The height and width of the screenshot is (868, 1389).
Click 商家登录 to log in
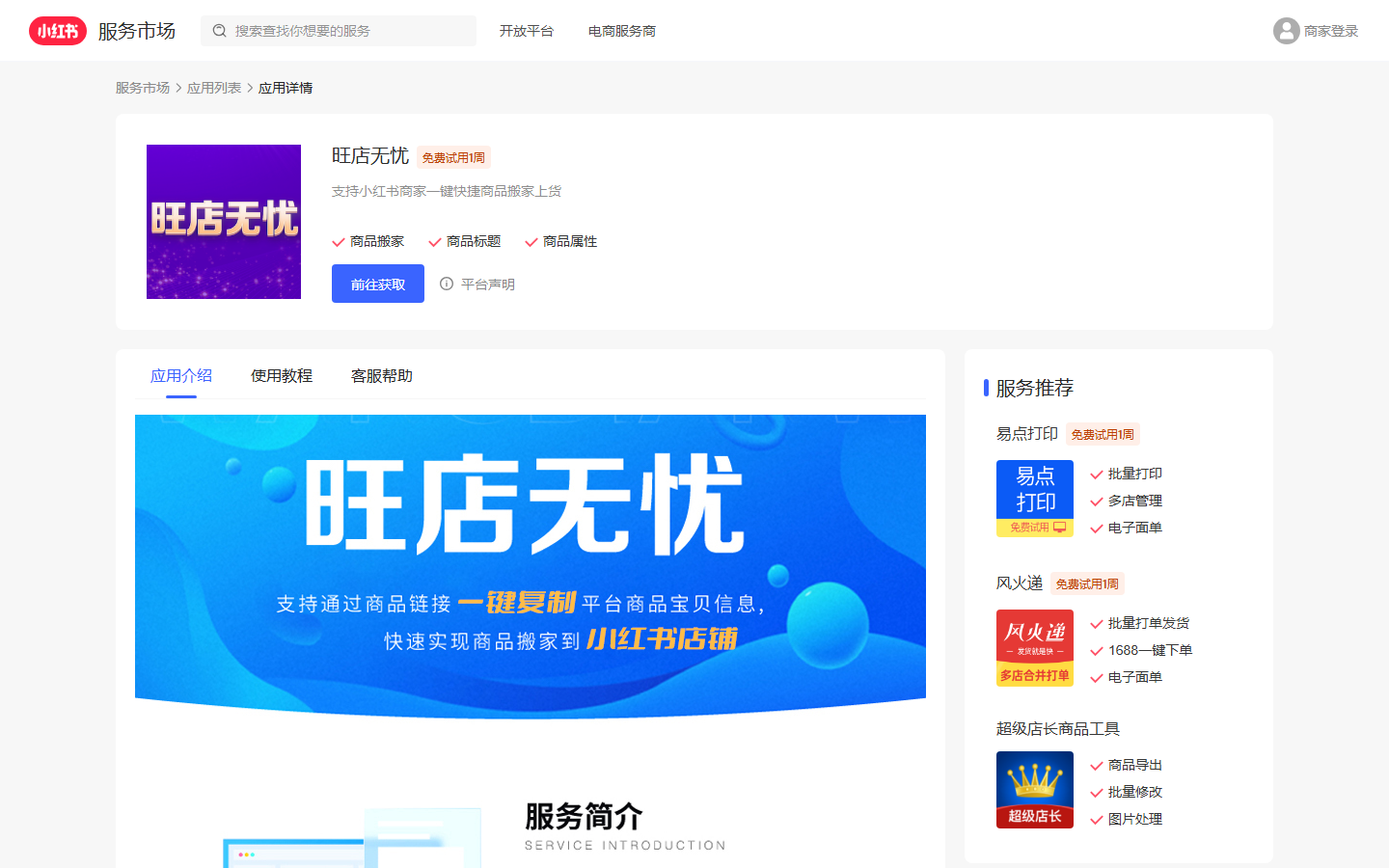pyautogui.click(x=1331, y=31)
